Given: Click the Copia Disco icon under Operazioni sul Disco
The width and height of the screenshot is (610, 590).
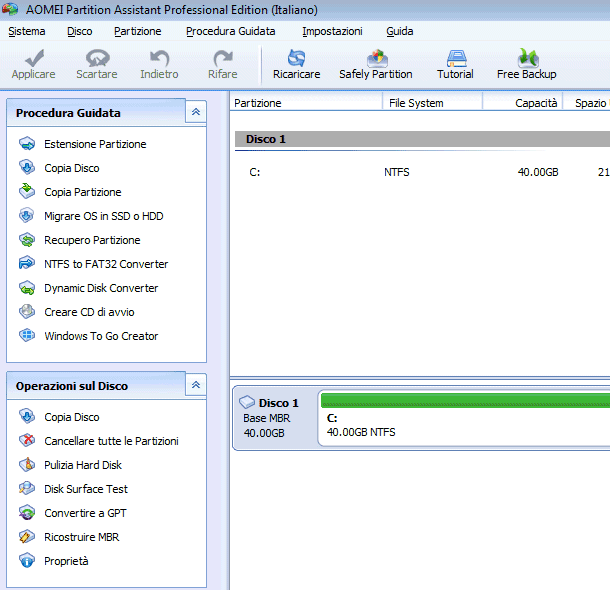Looking at the screenshot, I should 27,416.
